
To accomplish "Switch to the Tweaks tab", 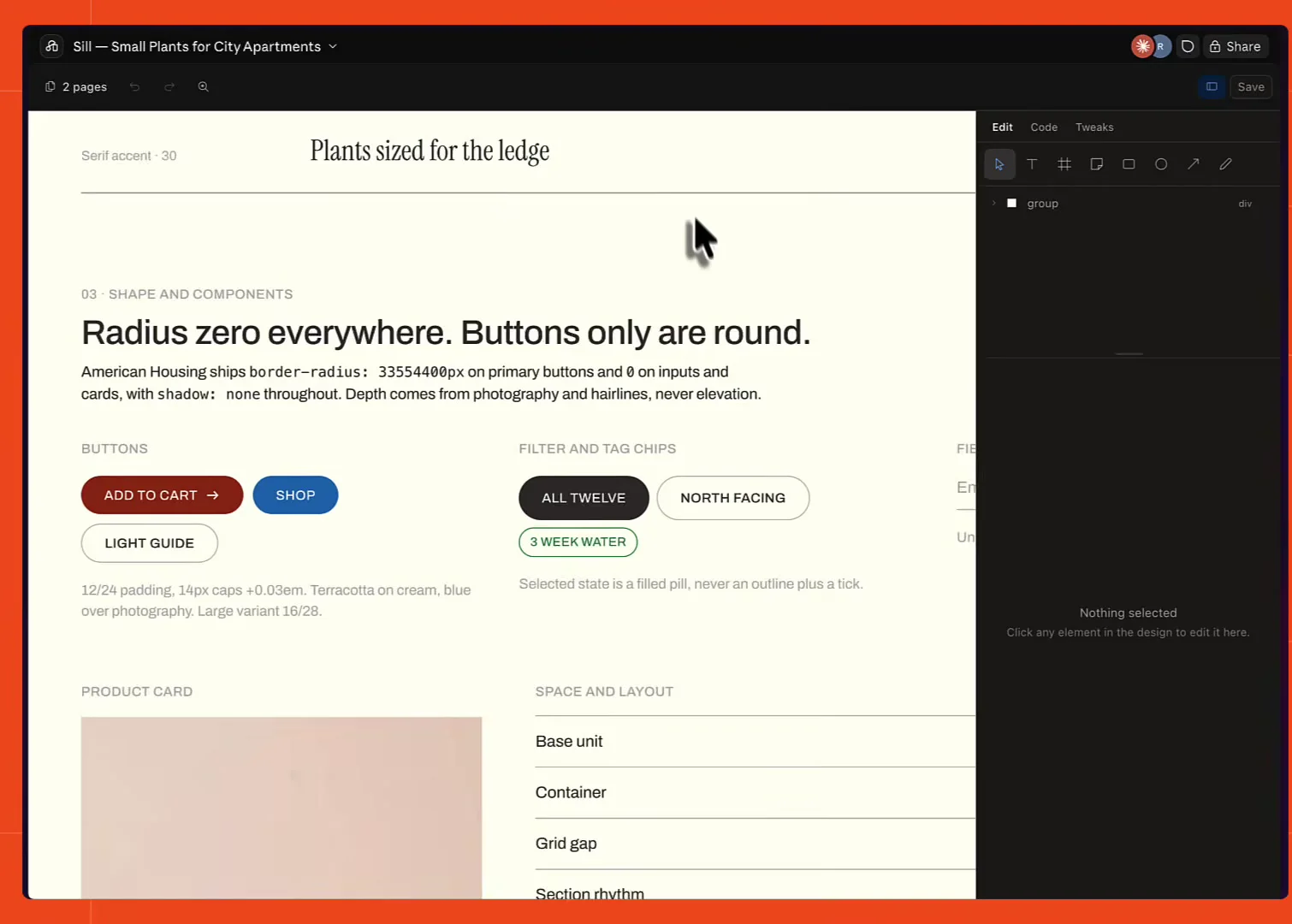I will (x=1094, y=127).
